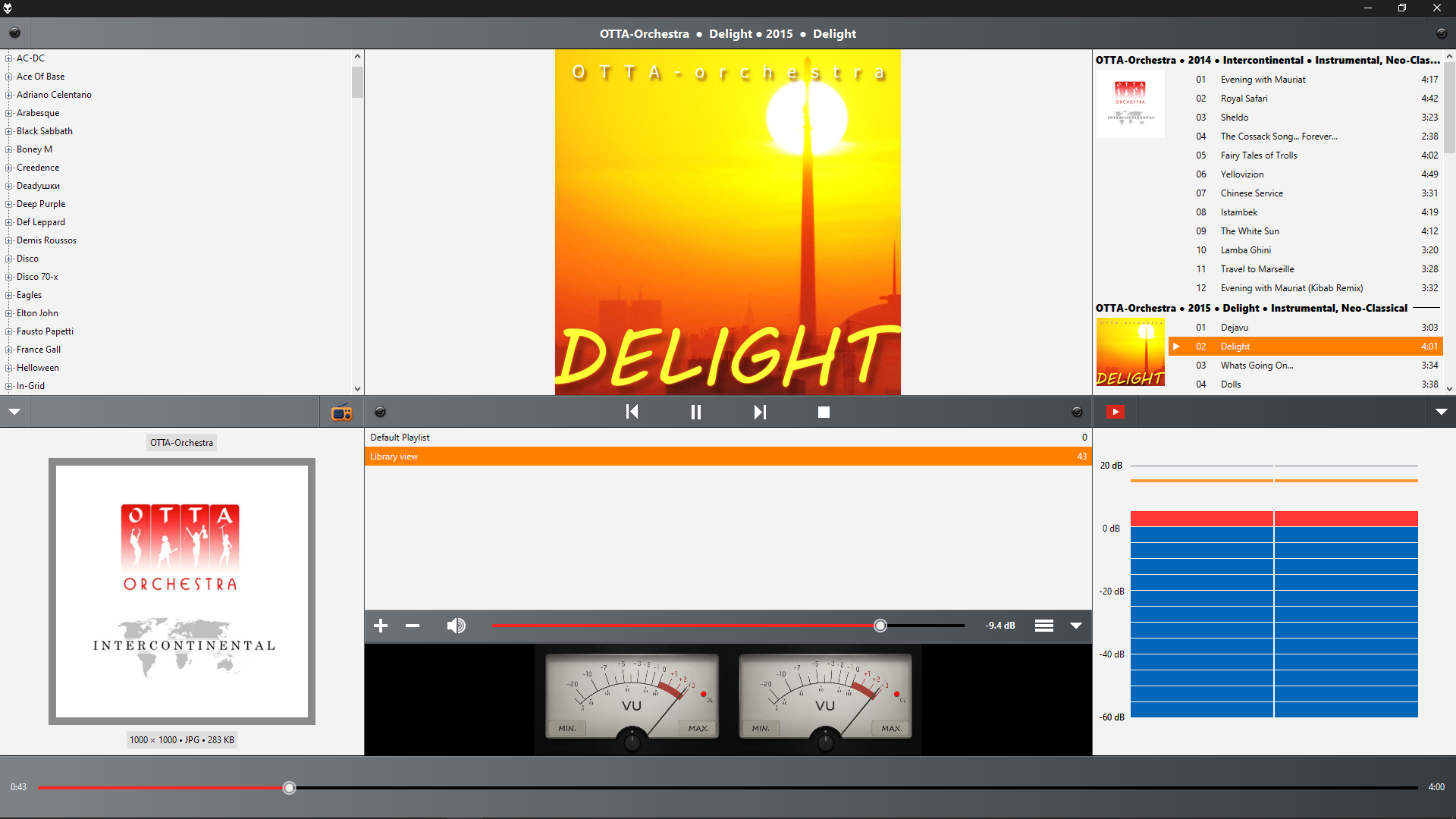Click the volume slider handle
Image resolution: width=1456 pixels, height=819 pixels.
click(x=880, y=626)
